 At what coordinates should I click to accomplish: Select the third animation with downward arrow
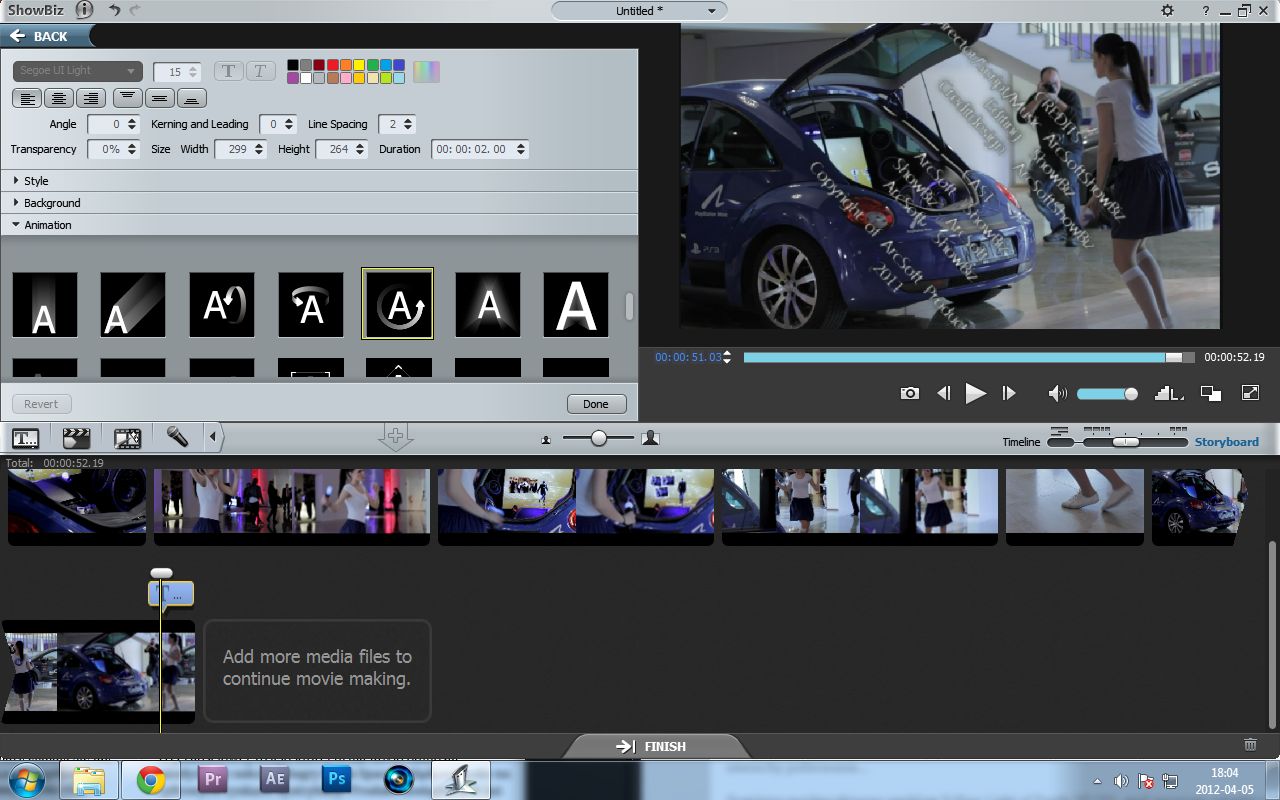(221, 304)
